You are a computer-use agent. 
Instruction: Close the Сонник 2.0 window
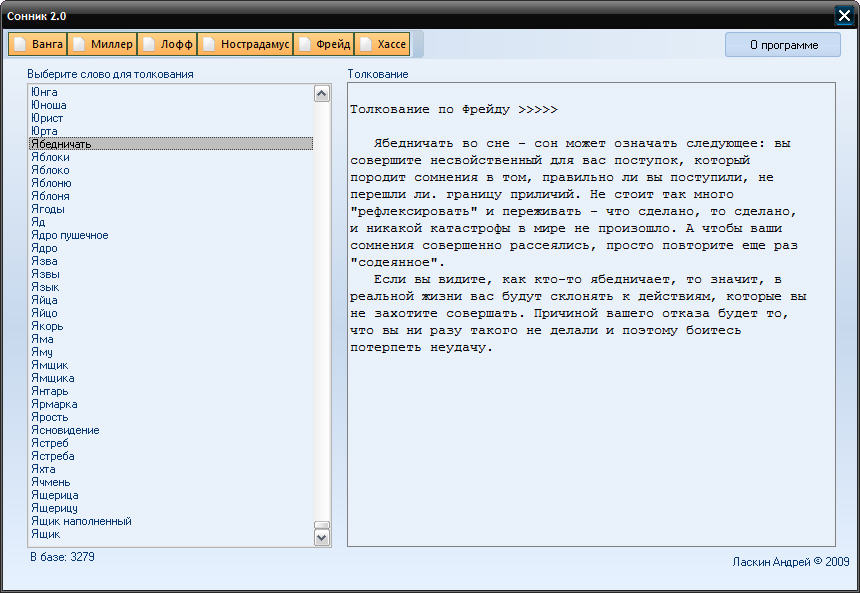tap(844, 15)
